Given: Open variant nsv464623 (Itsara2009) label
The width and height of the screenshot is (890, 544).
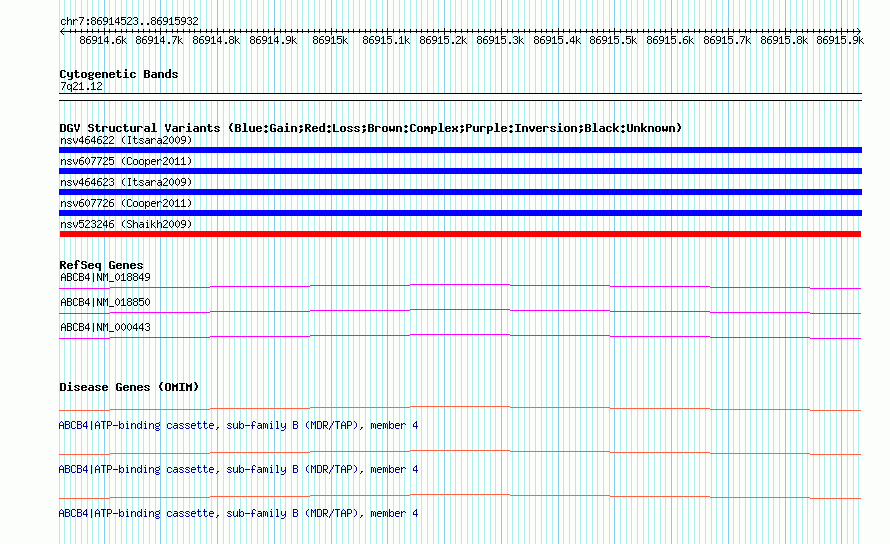Looking at the screenshot, I should pos(126,182).
